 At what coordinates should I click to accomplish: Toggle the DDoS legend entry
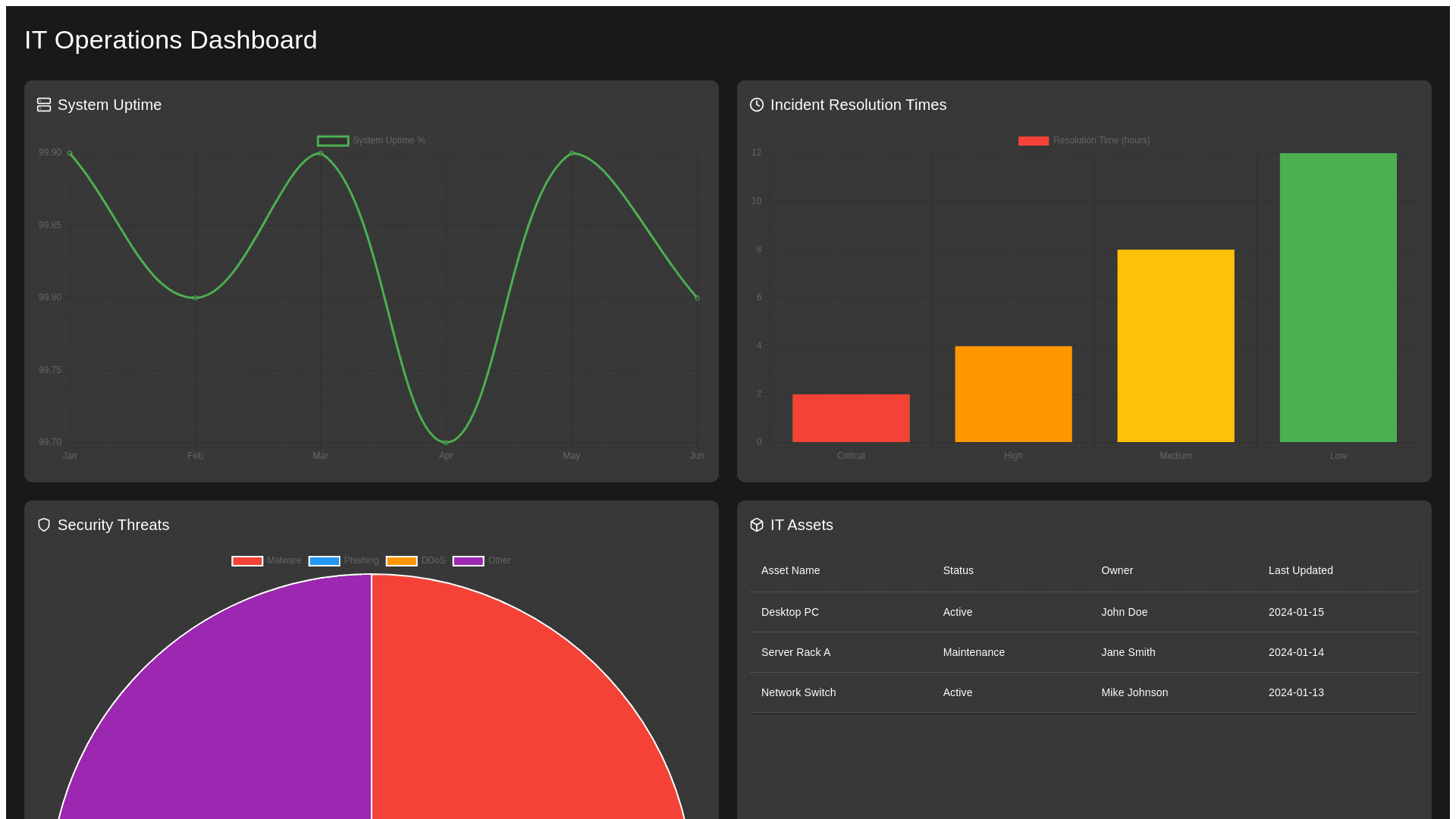click(416, 560)
